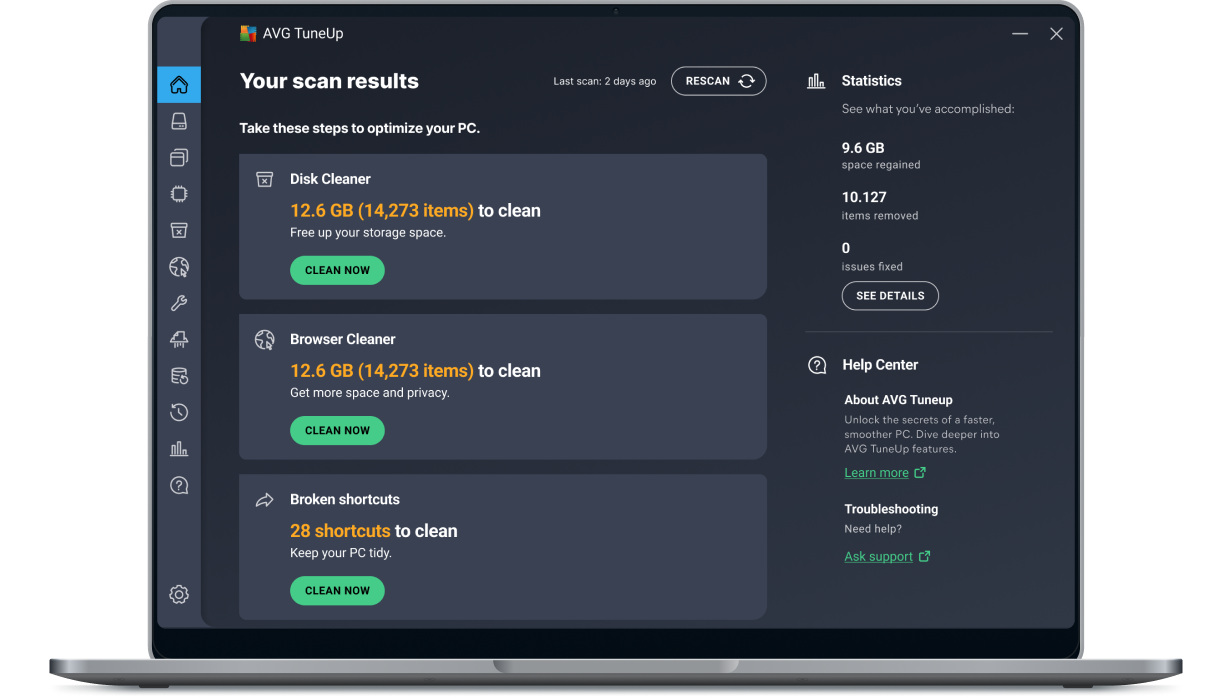
Task: Click the 'Disk Cleaner' card title
Action: point(330,179)
